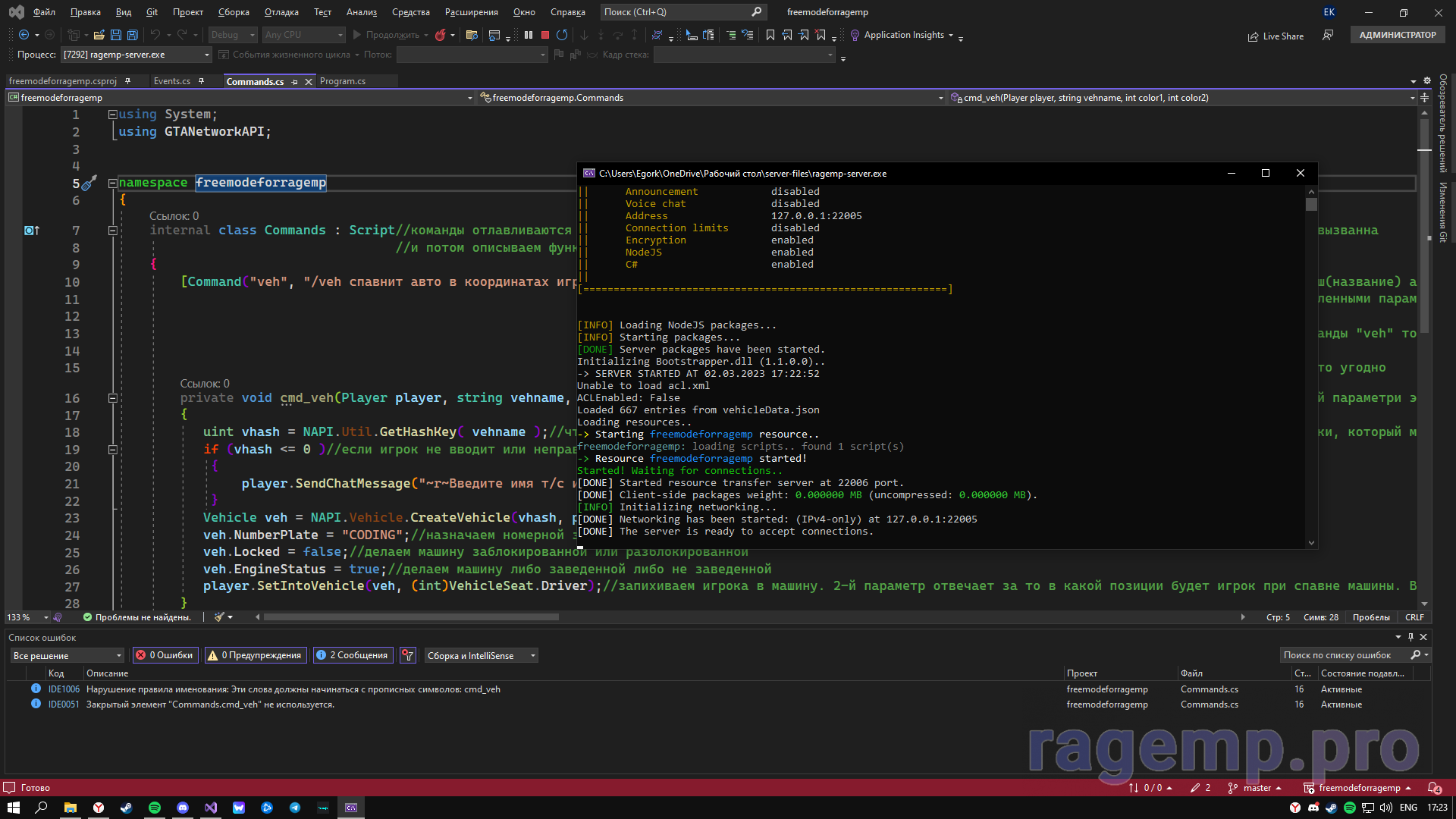Open the Debug configuration dropdown
Viewport: 1456px width, 819px height.
[x=232, y=35]
